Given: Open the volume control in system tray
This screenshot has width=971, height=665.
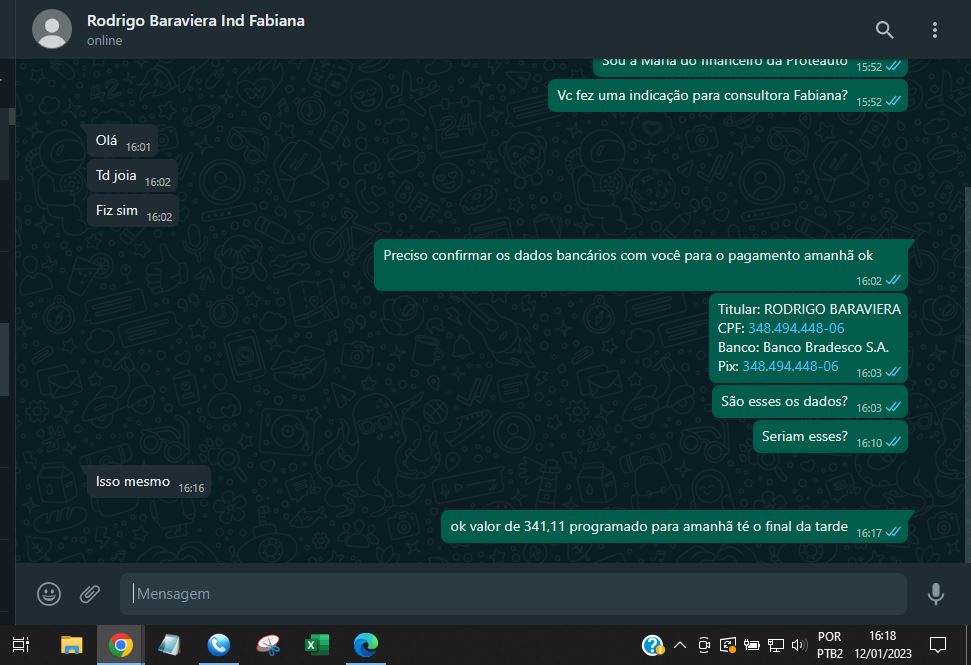Looking at the screenshot, I should coord(799,645).
